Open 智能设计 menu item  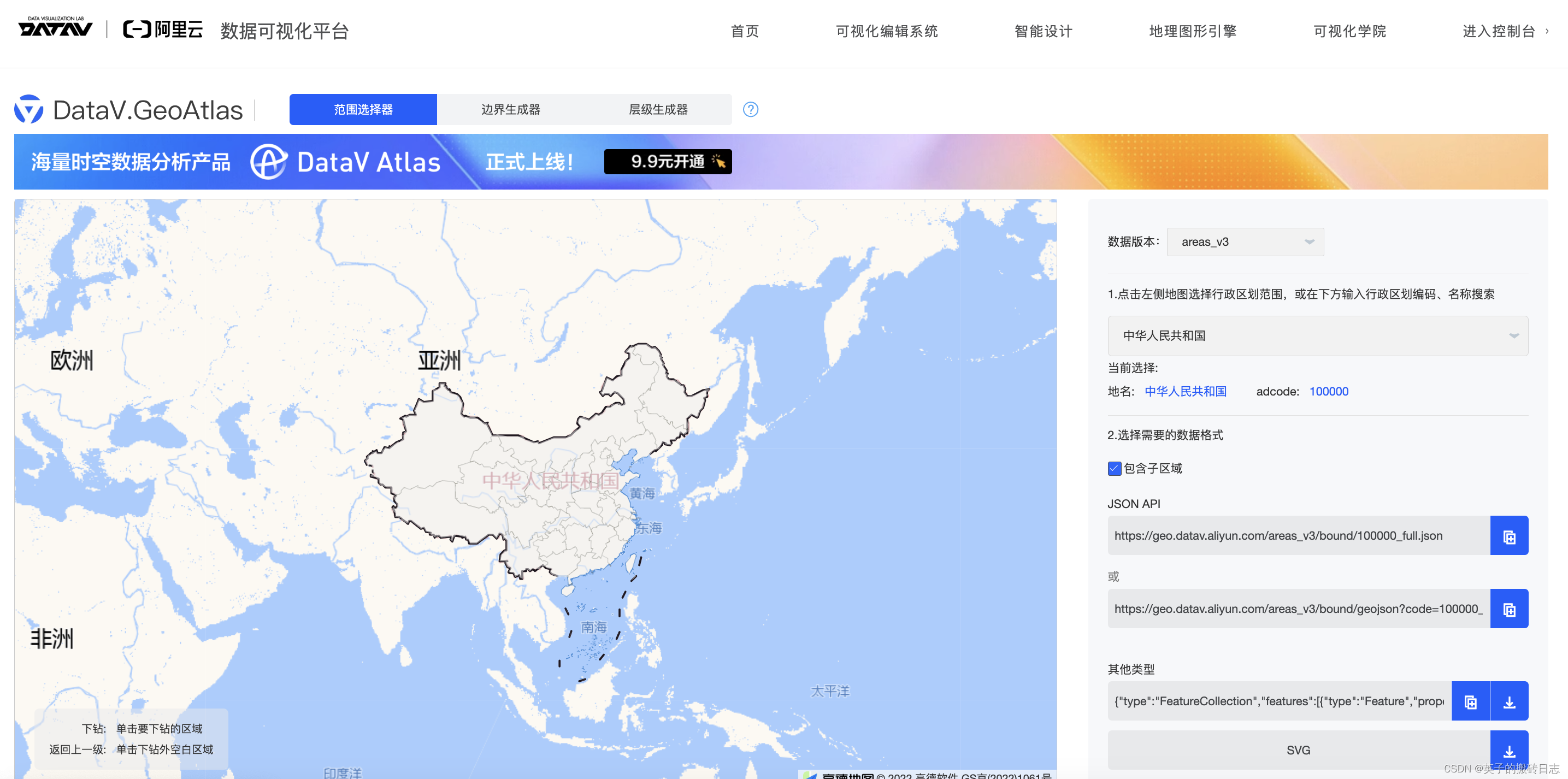pos(1044,31)
